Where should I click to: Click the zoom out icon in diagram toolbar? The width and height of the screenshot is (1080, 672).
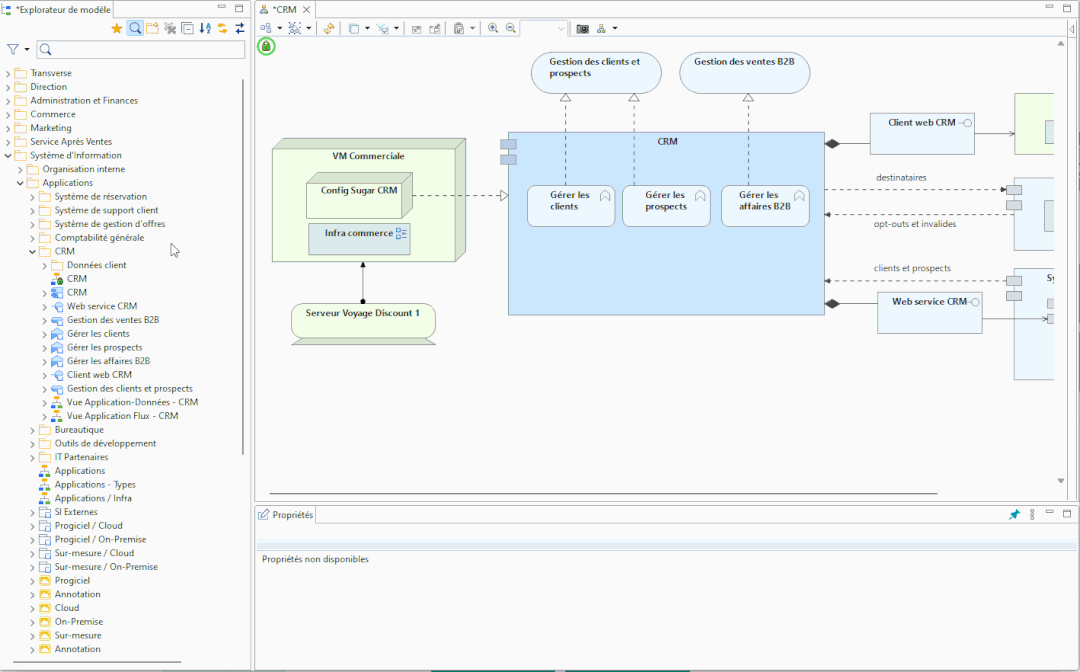(x=510, y=28)
